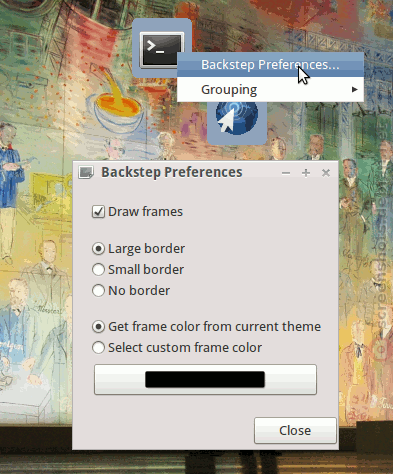Select the No border option
The height and width of the screenshot is (474, 393).
pos(98,291)
